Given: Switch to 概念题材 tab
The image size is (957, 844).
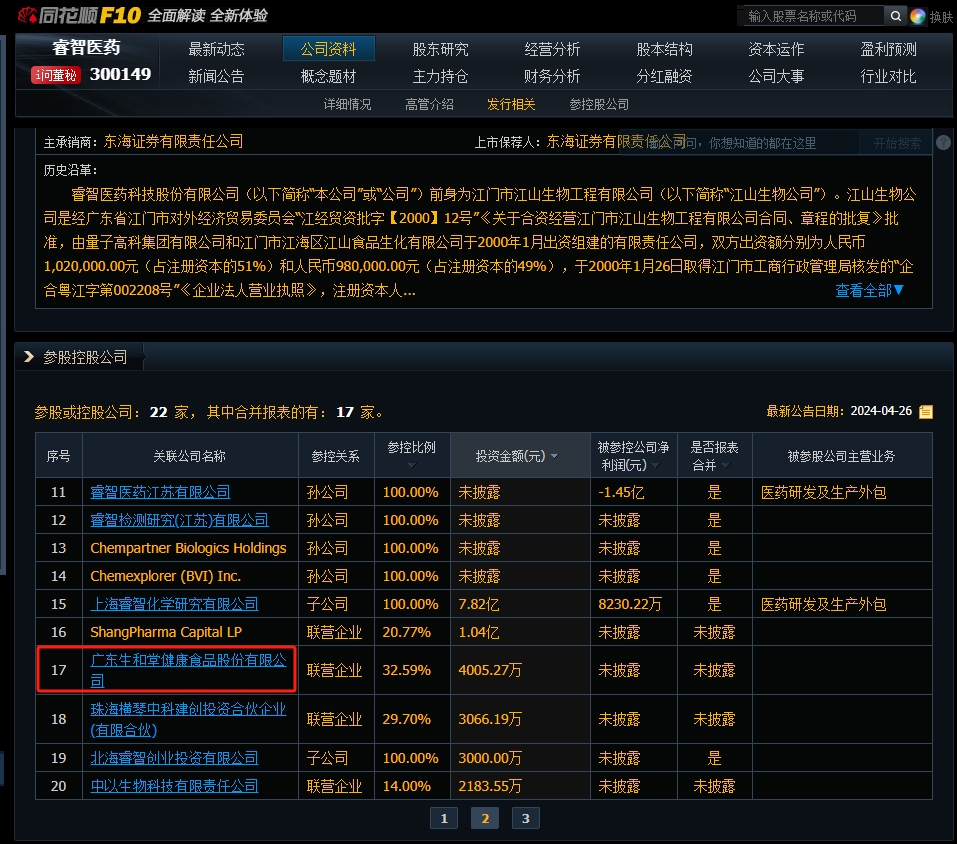Looking at the screenshot, I should (x=328, y=76).
